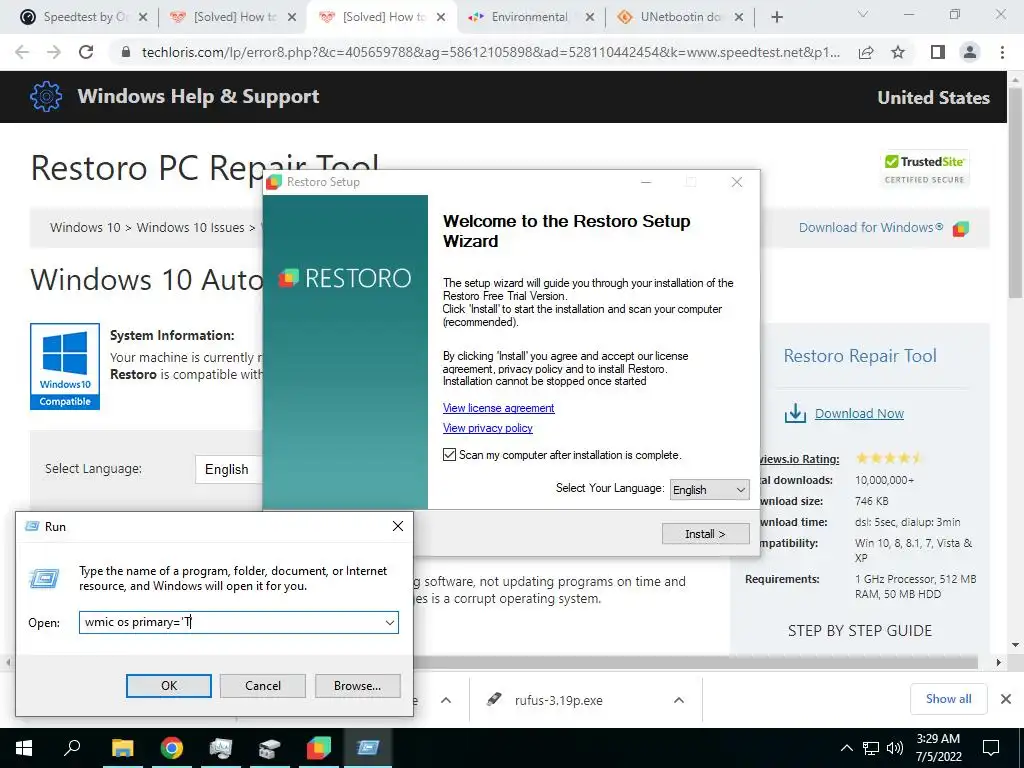Viewport: 1024px width, 768px height.
Task: Open Restoro app in taskbar
Action: (x=319, y=748)
